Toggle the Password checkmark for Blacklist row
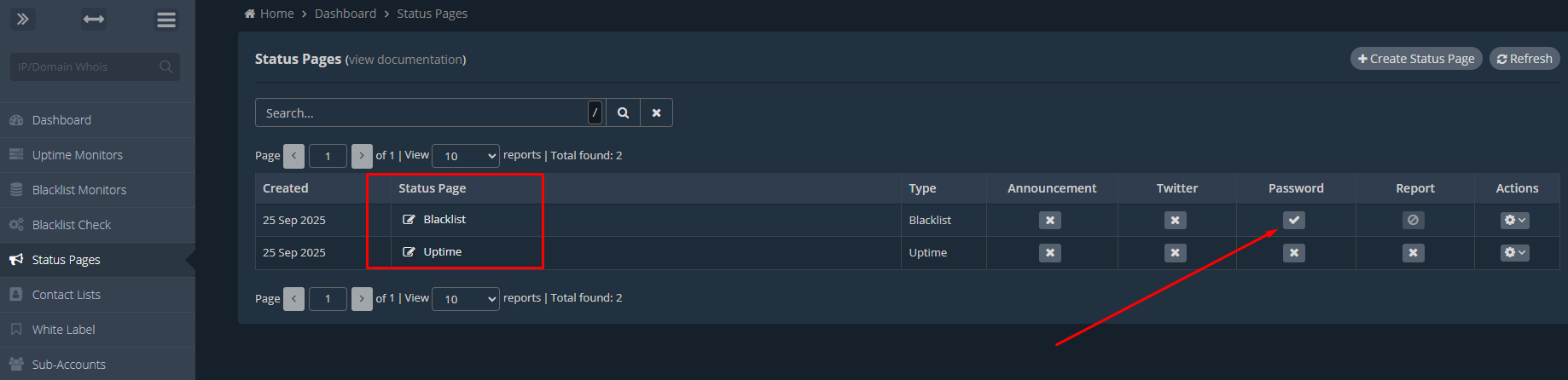This screenshot has height=380, width=1568. 1294,221
